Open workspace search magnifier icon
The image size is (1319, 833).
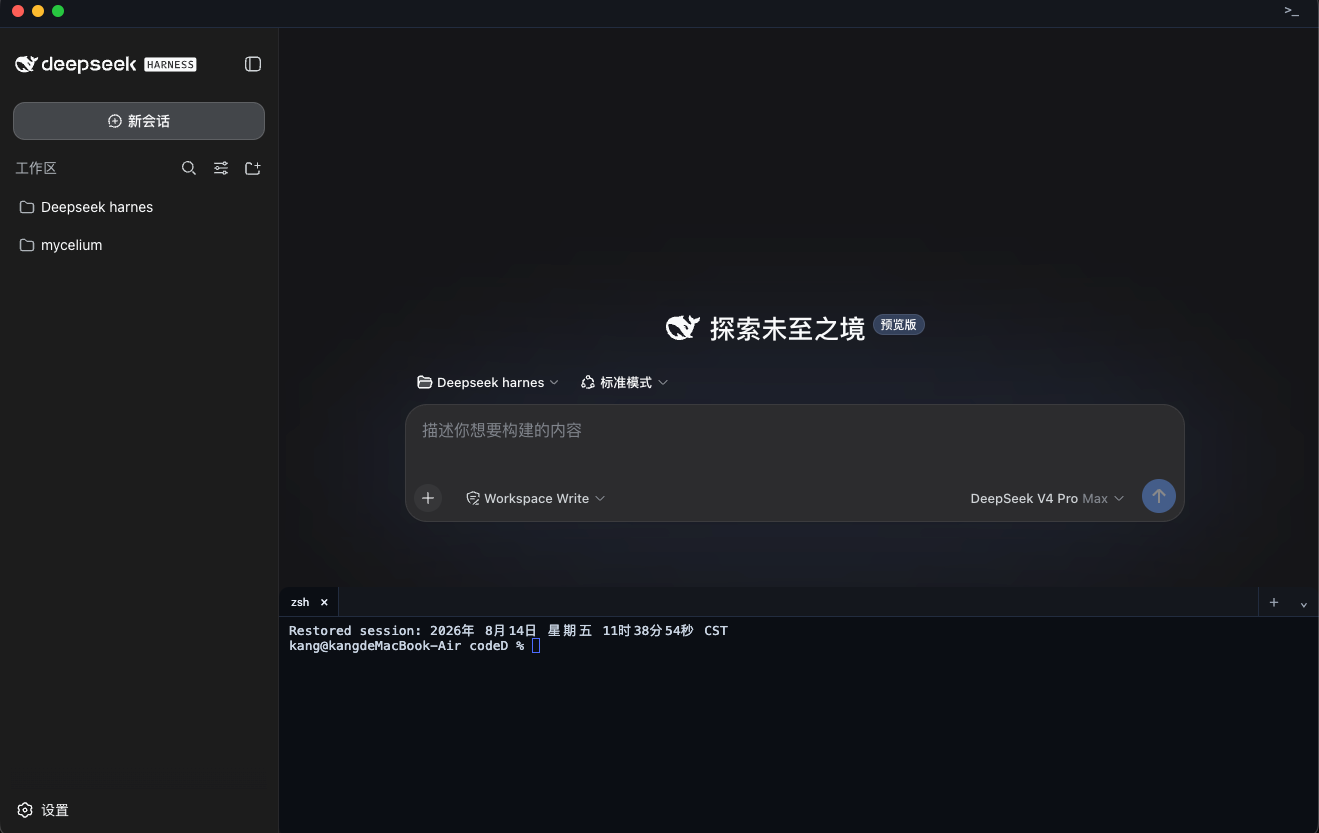pyautogui.click(x=188, y=168)
